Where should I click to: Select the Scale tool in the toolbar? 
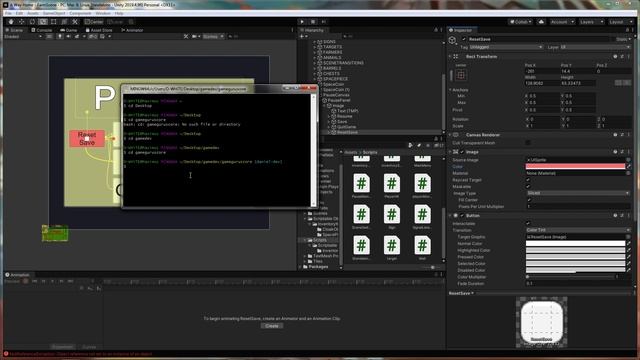(43, 22)
